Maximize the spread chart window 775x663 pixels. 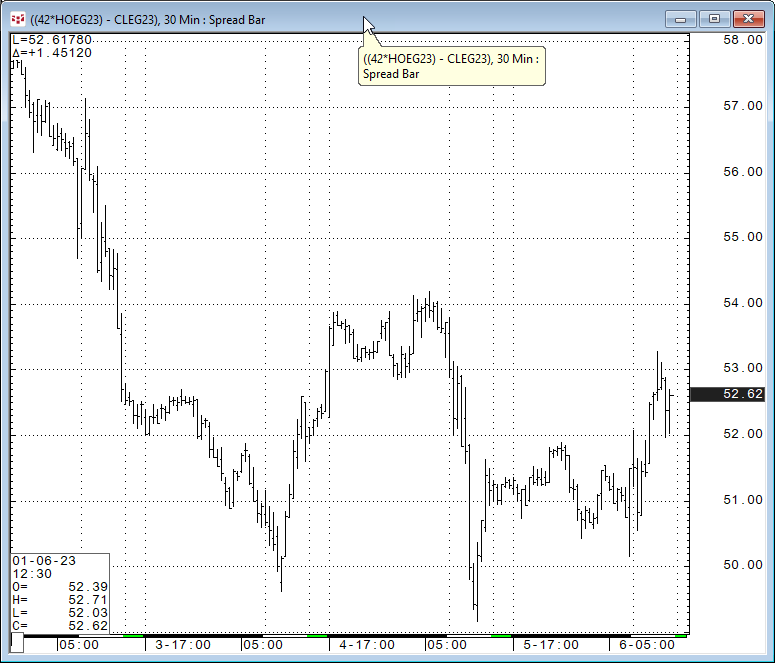click(x=714, y=19)
